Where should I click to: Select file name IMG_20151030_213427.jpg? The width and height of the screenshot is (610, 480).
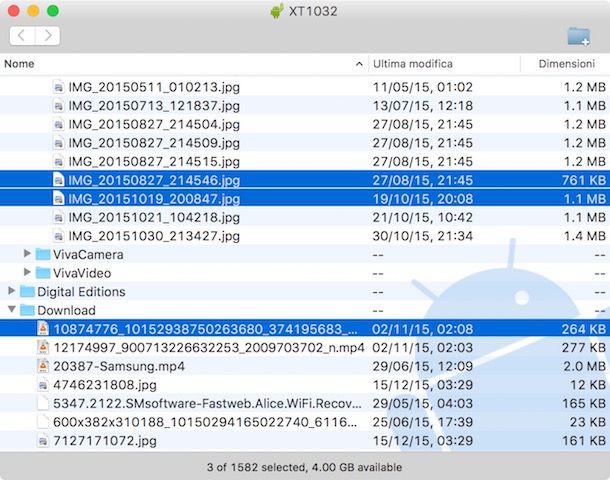coord(154,236)
